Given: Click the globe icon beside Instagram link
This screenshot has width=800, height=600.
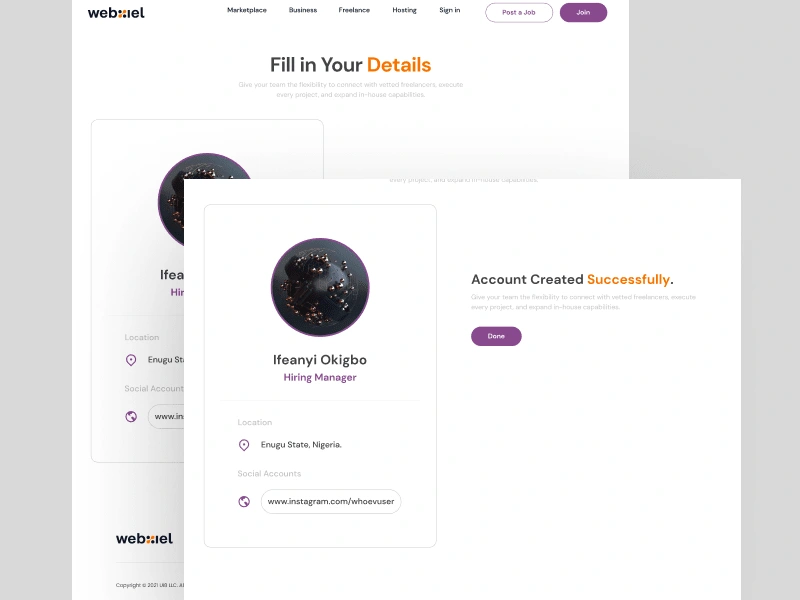Looking at the screenshot, I should click(244, 502).
